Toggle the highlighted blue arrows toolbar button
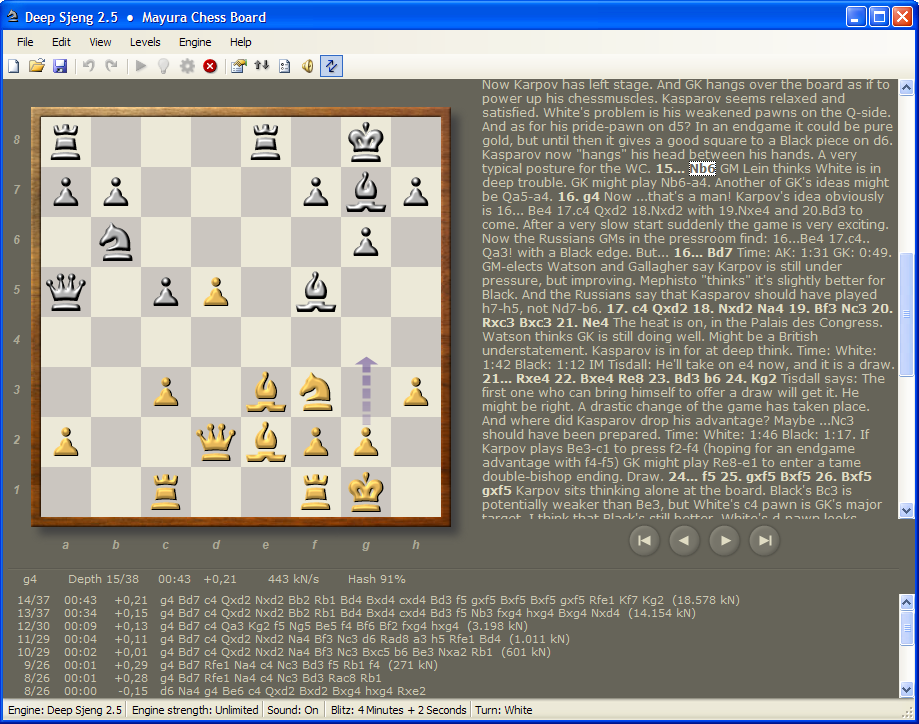This screenshot has height=724, width=919. (x=331, y=66)
